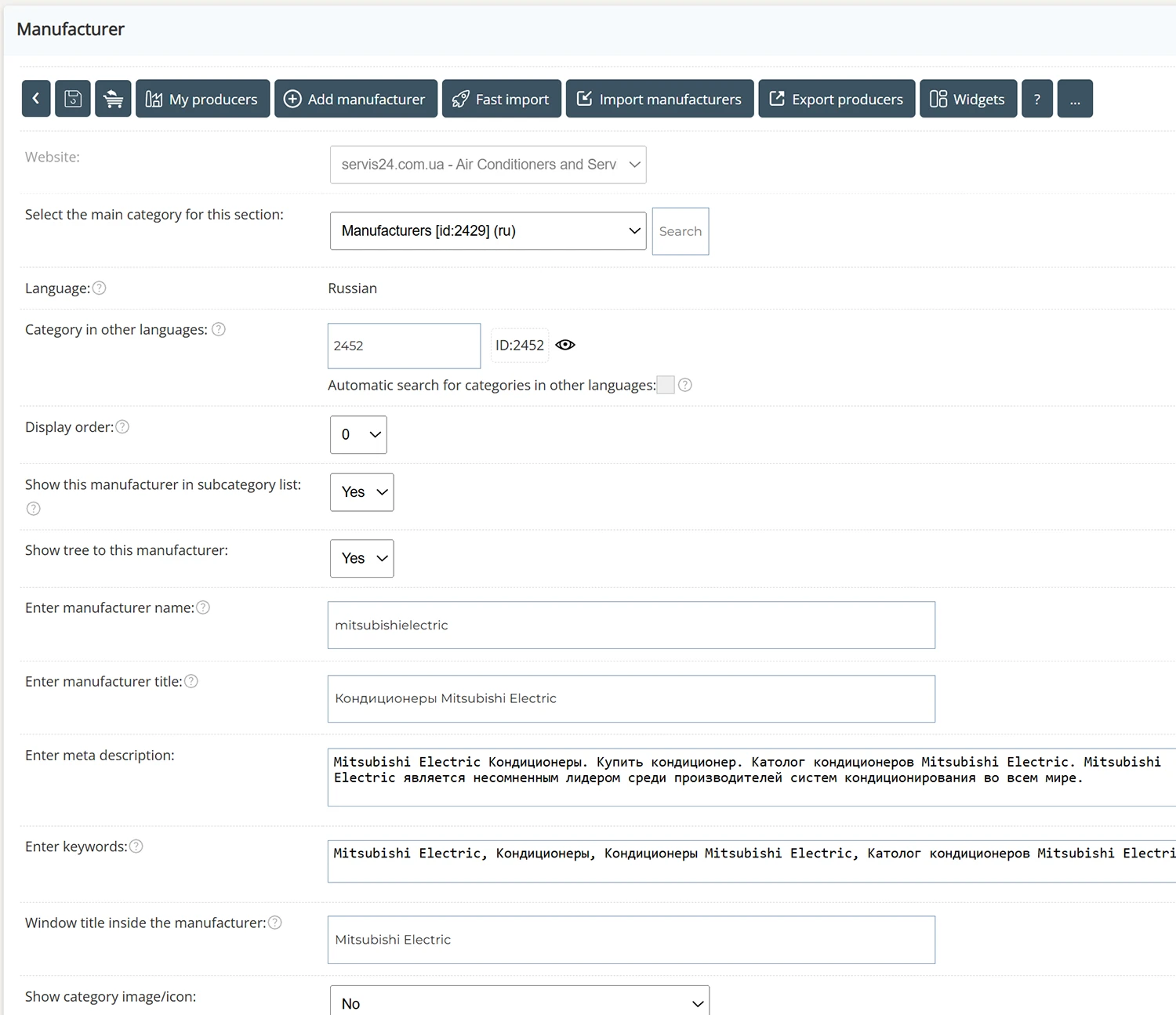
Task: Click the eye icon next to ID:2452
Action: (565, 345)
